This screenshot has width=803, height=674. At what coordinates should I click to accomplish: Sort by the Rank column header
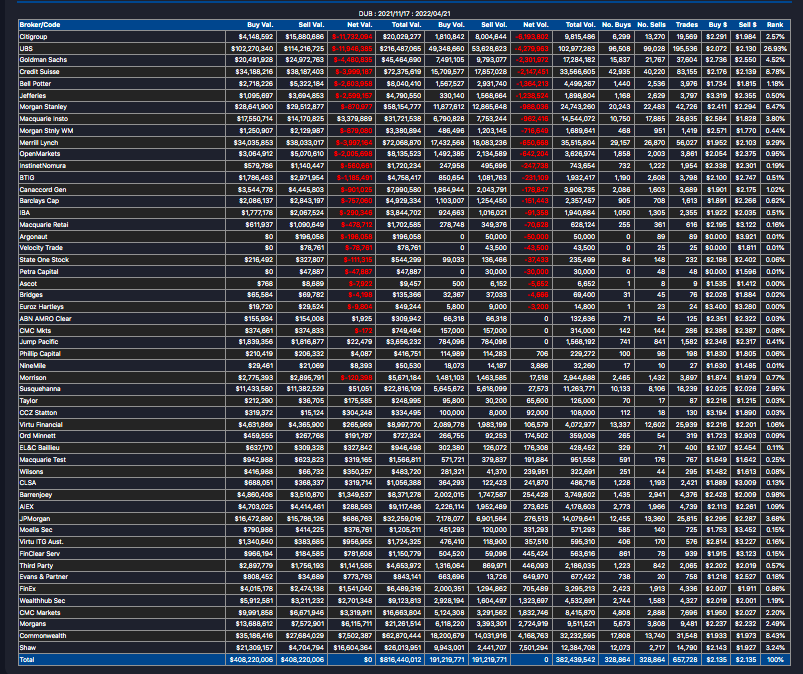point(775,25)
